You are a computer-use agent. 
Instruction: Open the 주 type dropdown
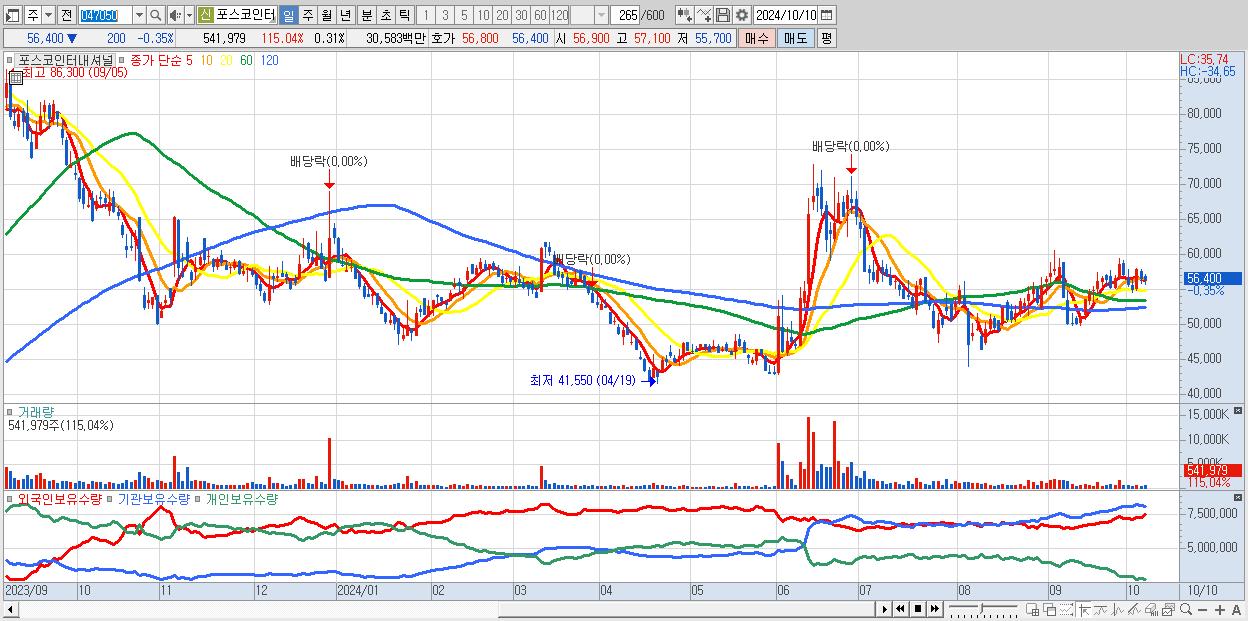tap(49, 15)
